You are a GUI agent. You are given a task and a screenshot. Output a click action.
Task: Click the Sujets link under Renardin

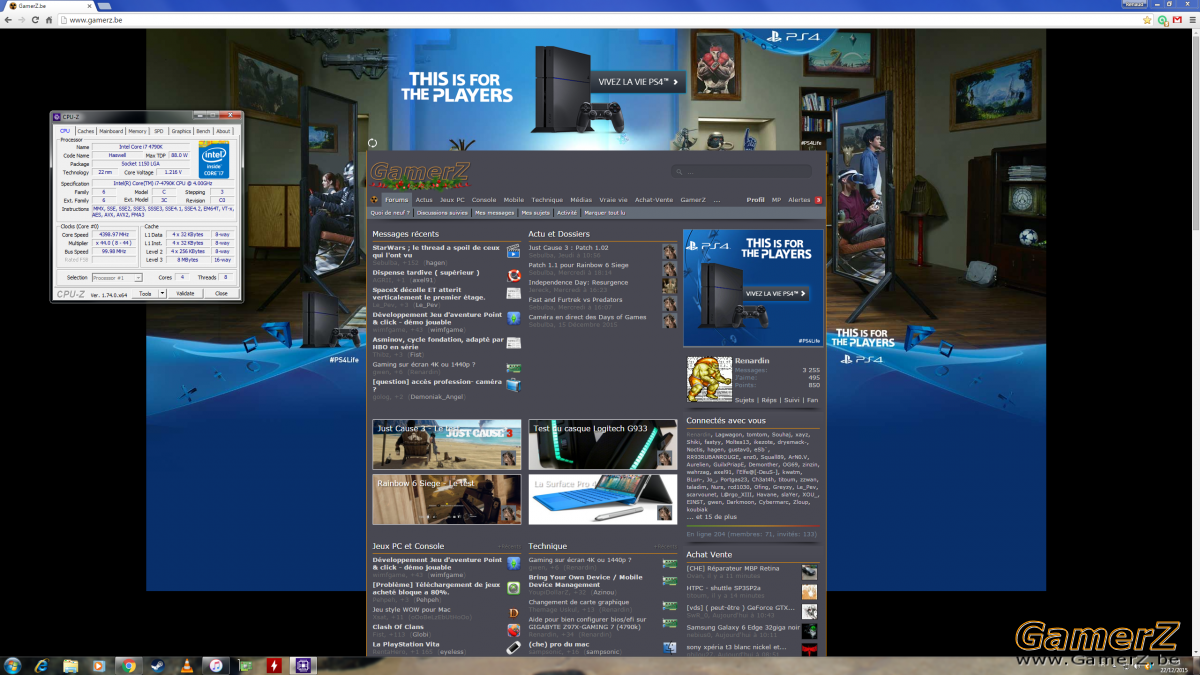(x=746, y=400)
